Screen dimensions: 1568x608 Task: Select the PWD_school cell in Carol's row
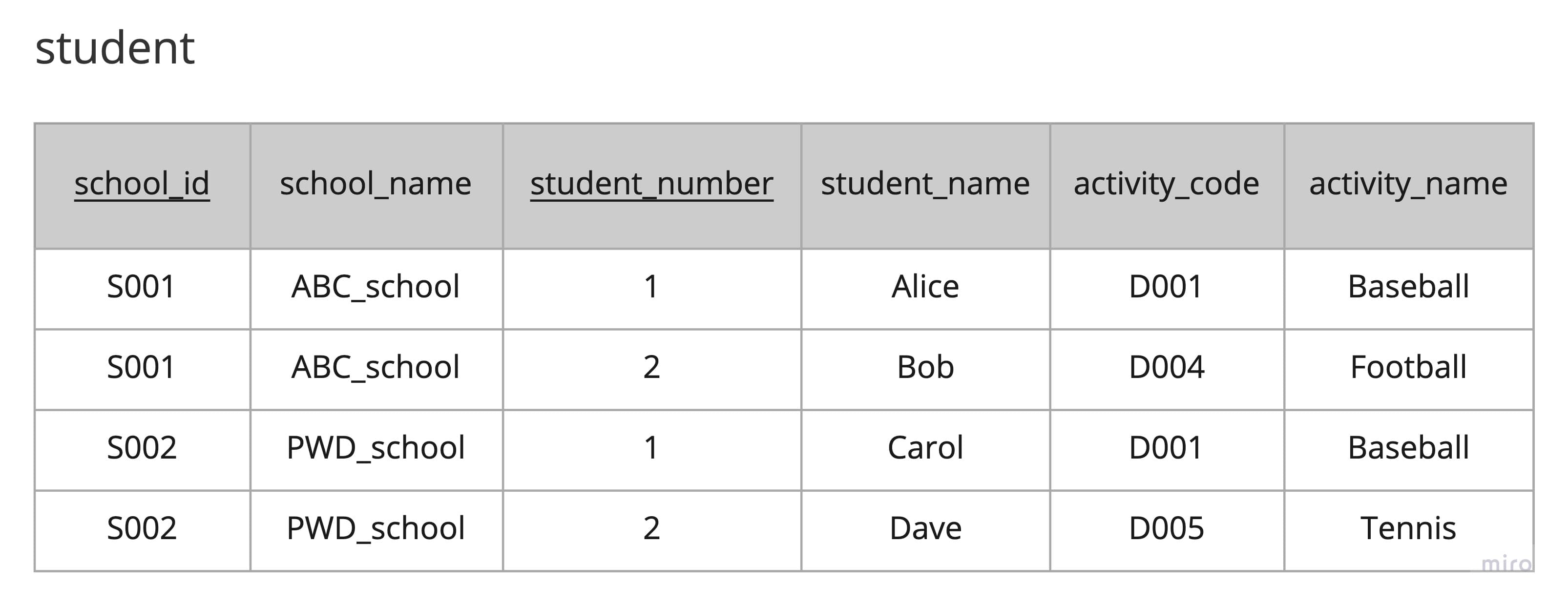(376, 448)
